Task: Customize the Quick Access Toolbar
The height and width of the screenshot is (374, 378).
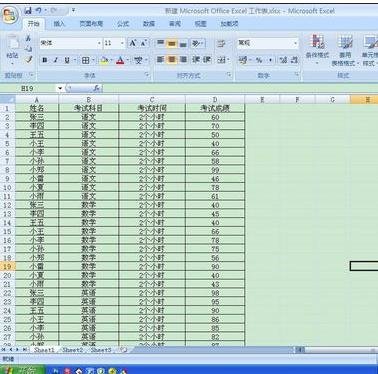Action: pyautogui.click(x=73, y=11)
